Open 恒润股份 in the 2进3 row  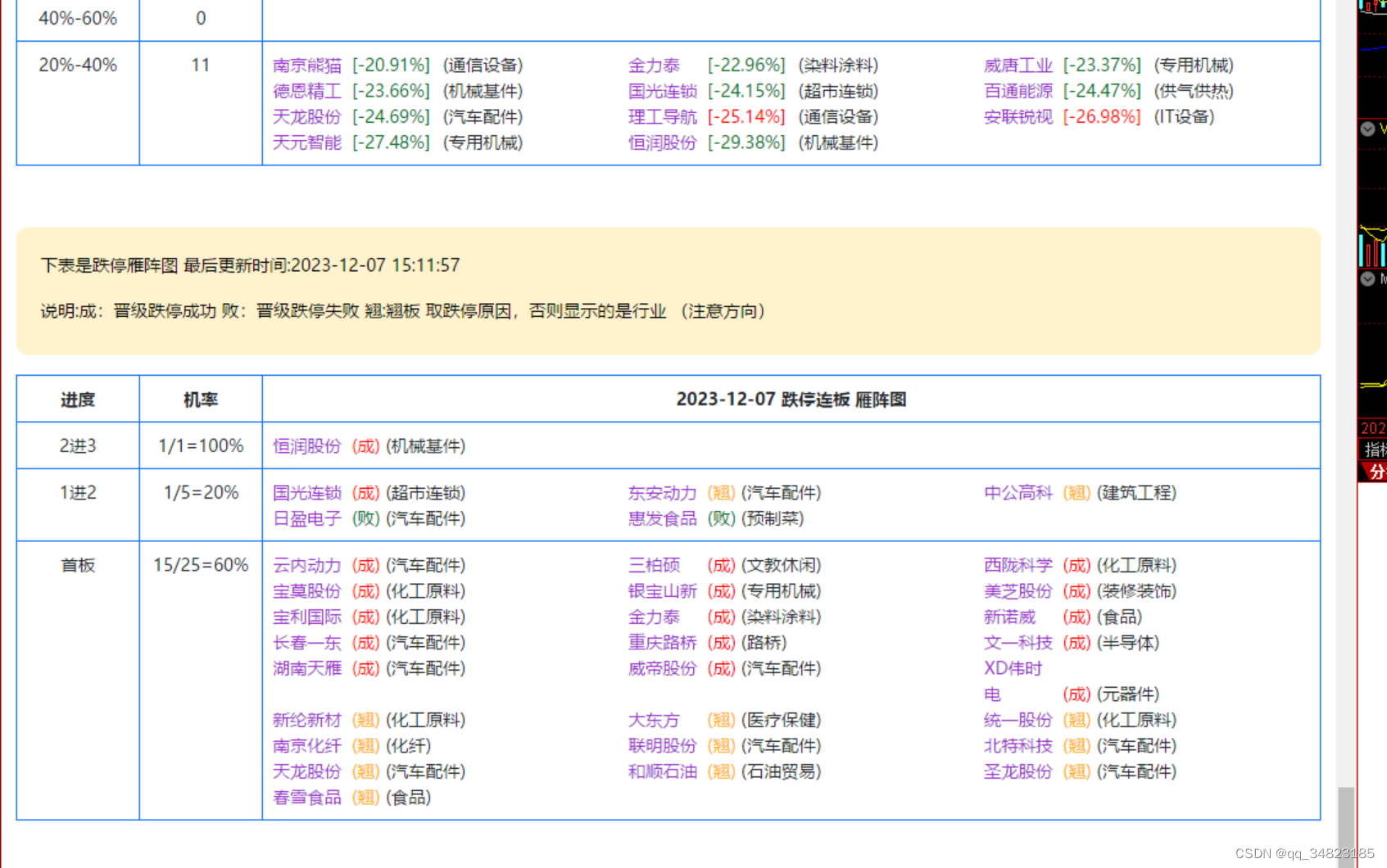(x=306, y=446)
